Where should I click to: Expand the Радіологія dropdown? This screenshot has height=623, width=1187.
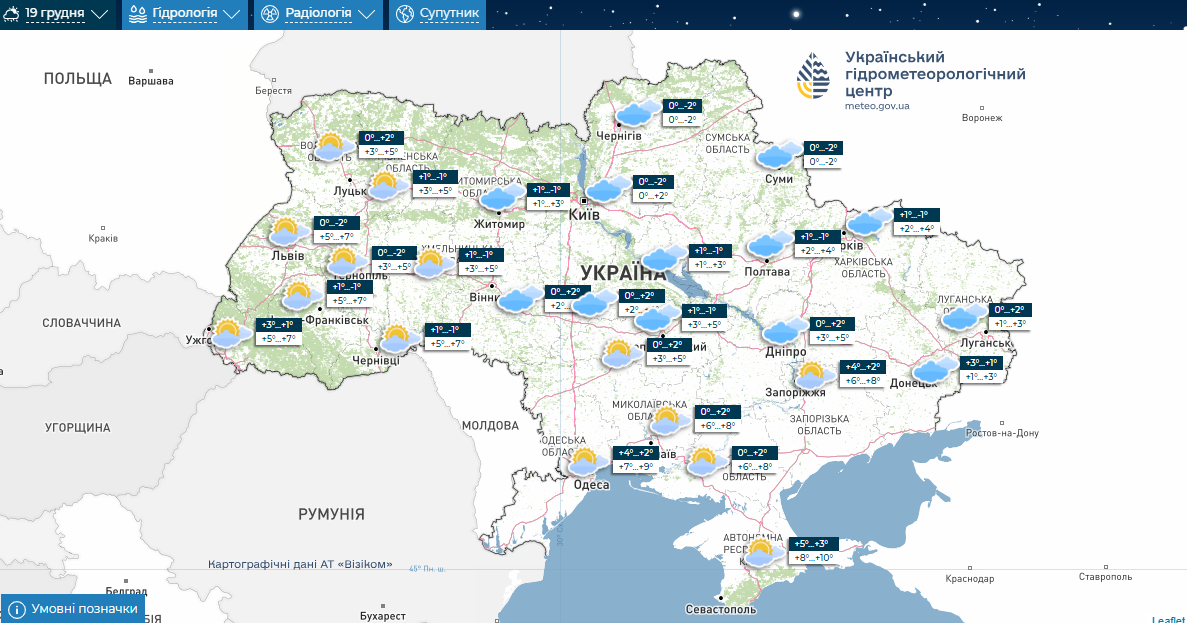click(317, 14)
